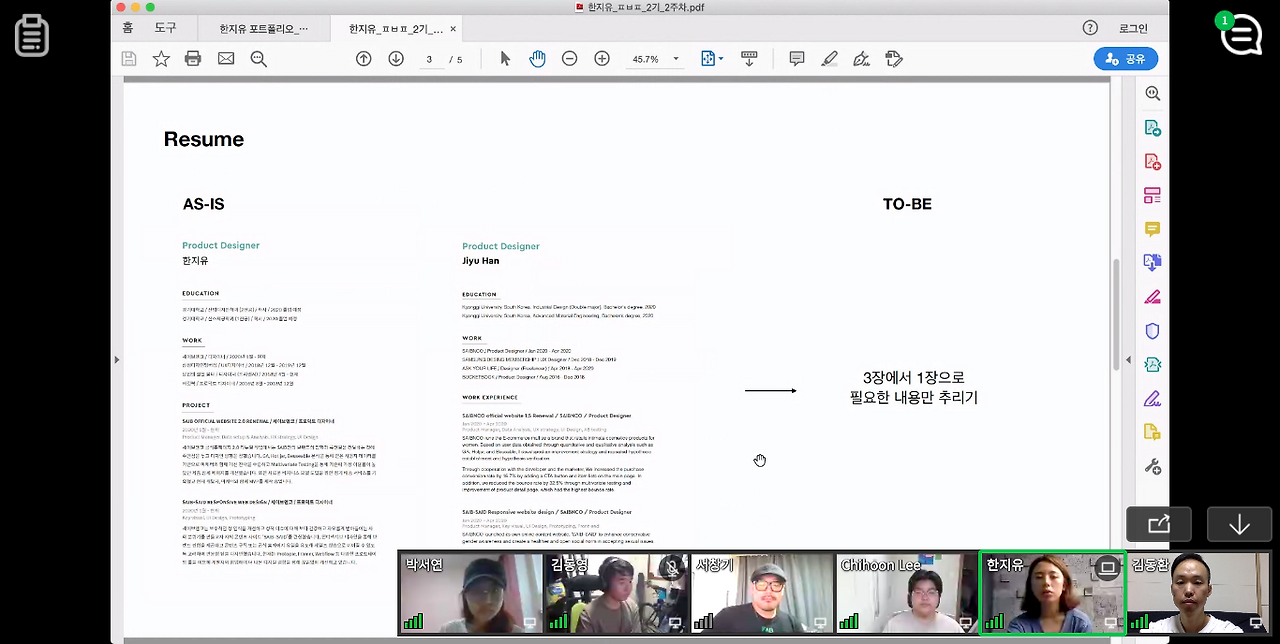Open Find text magnifier in toolbar

point(259,59)
